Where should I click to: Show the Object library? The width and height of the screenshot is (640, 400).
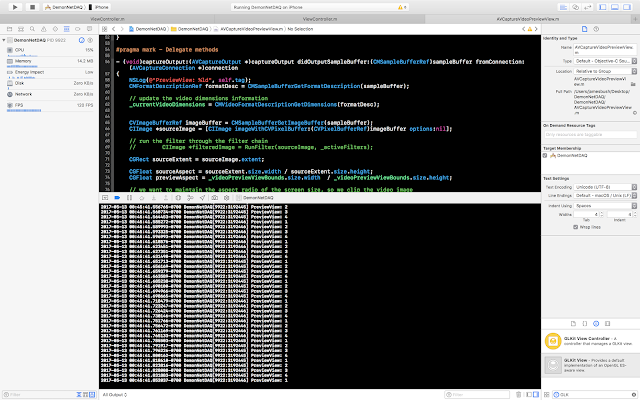point(596,324)
